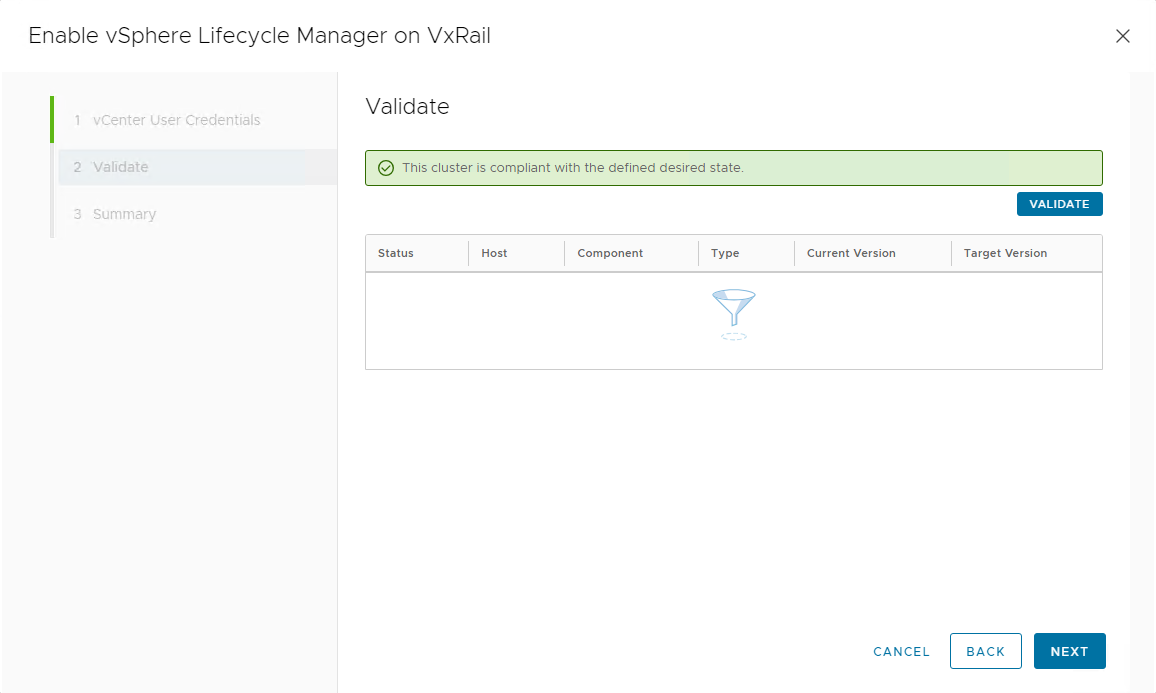Viewport: 1156px width, 693px height.
Task: Go back using the BACK button
Action: 985,651
